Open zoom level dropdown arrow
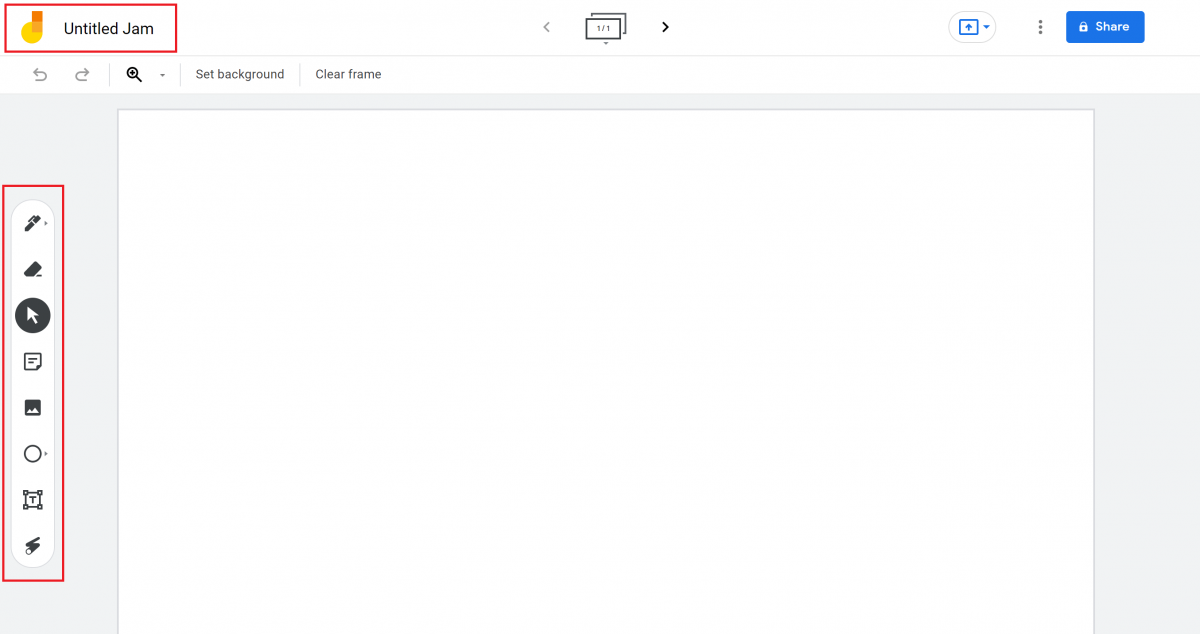This screenshot has width=1200, height=634. [x=162, y=75]
